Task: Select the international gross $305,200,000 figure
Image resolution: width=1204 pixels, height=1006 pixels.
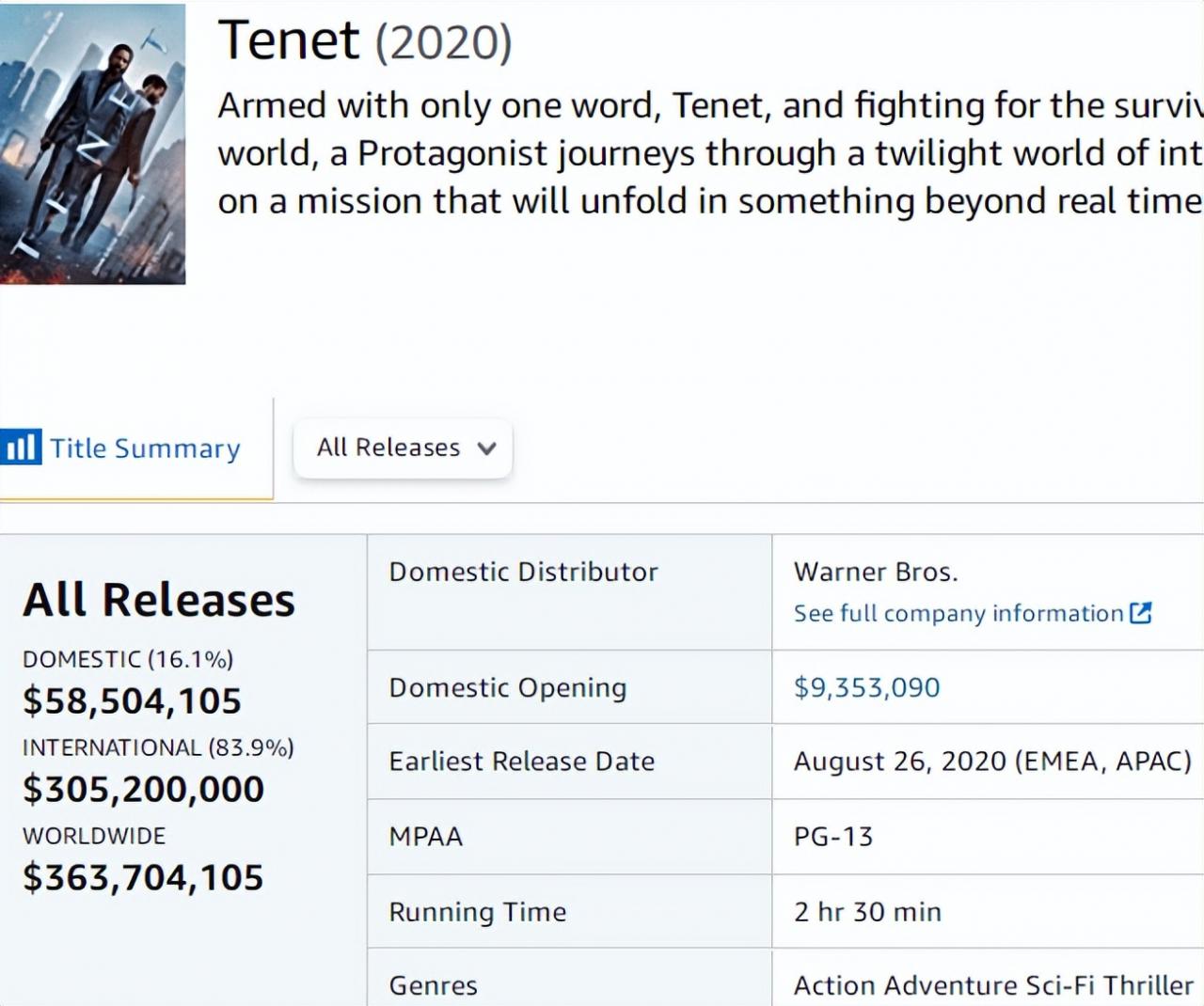Action: click(x=143, y=789)
